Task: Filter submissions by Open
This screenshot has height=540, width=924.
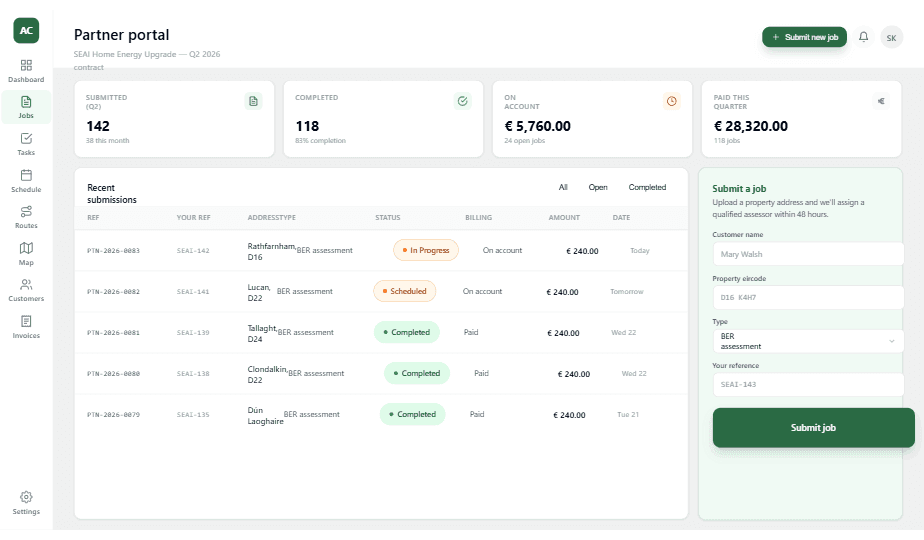Action: (x=598, y=187)
